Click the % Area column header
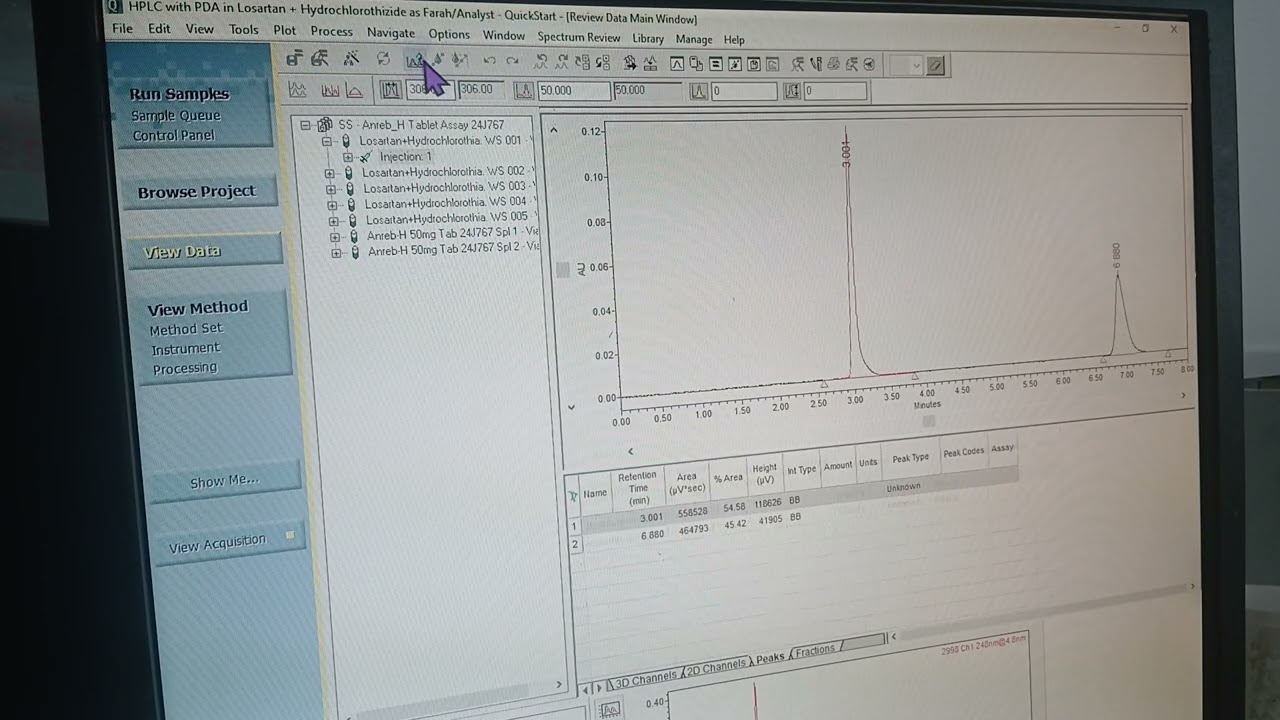This screenshot has width=1280, height=720. tap(729, 477)
